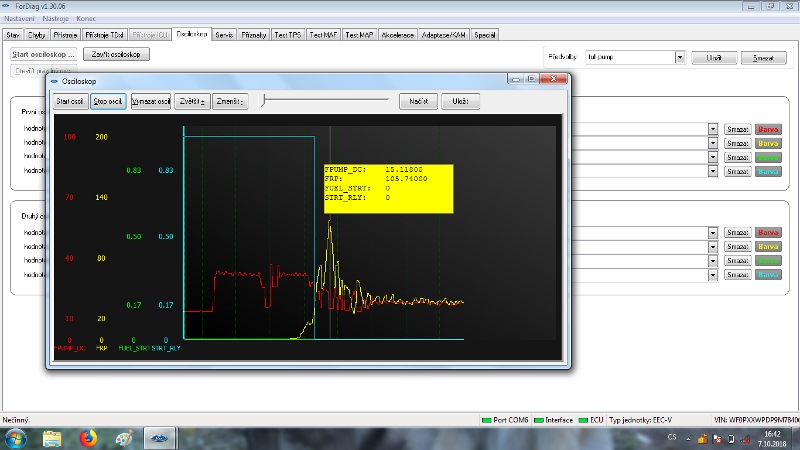This screenshot has height=450, width=800.
Task: Click the Zvětšit zoom-in button
Action: tap(192, 101)
